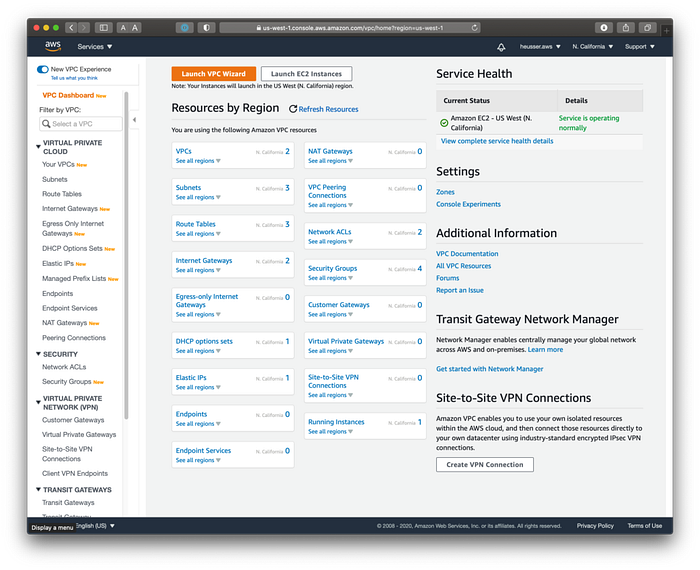
Task: Expand See all regions under Security Groups
Action: pos(330,278)
